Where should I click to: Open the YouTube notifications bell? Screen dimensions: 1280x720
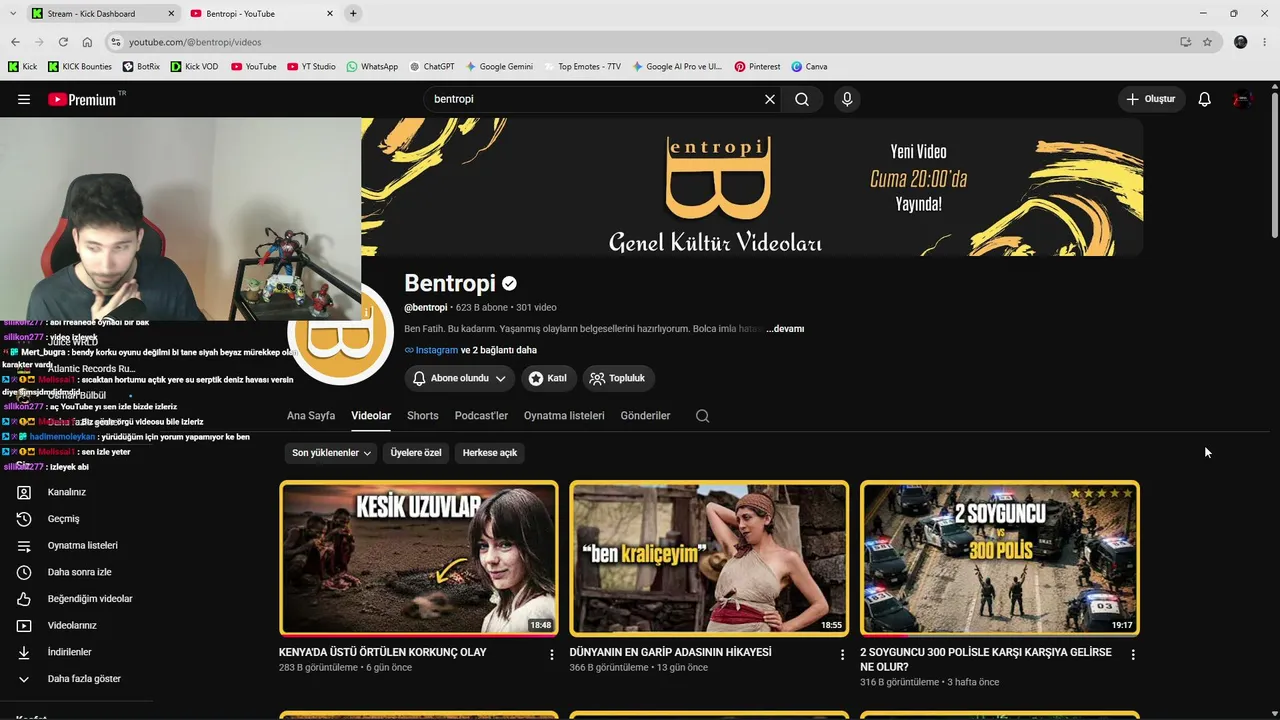1205,99
